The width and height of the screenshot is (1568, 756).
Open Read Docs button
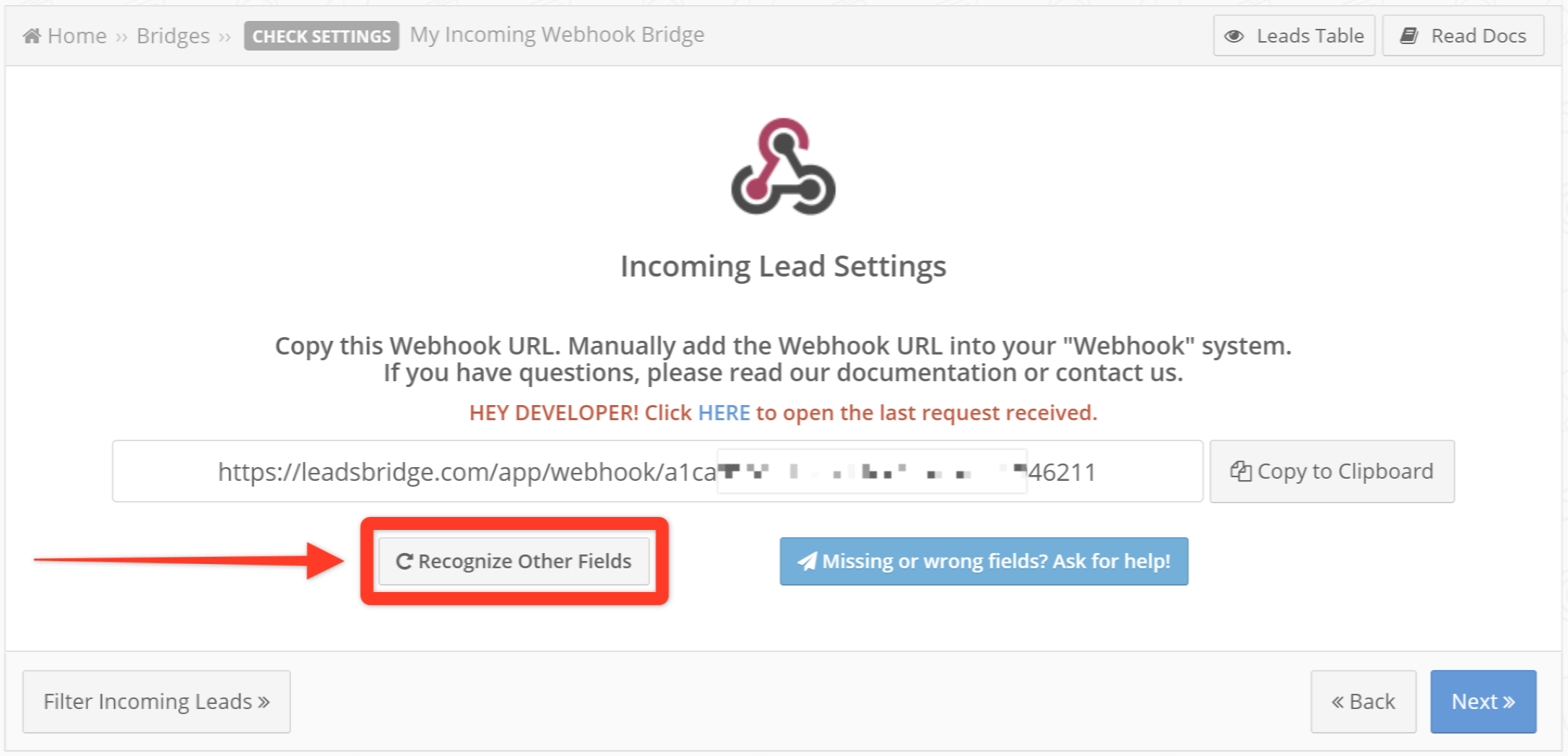click(1463, 35)
